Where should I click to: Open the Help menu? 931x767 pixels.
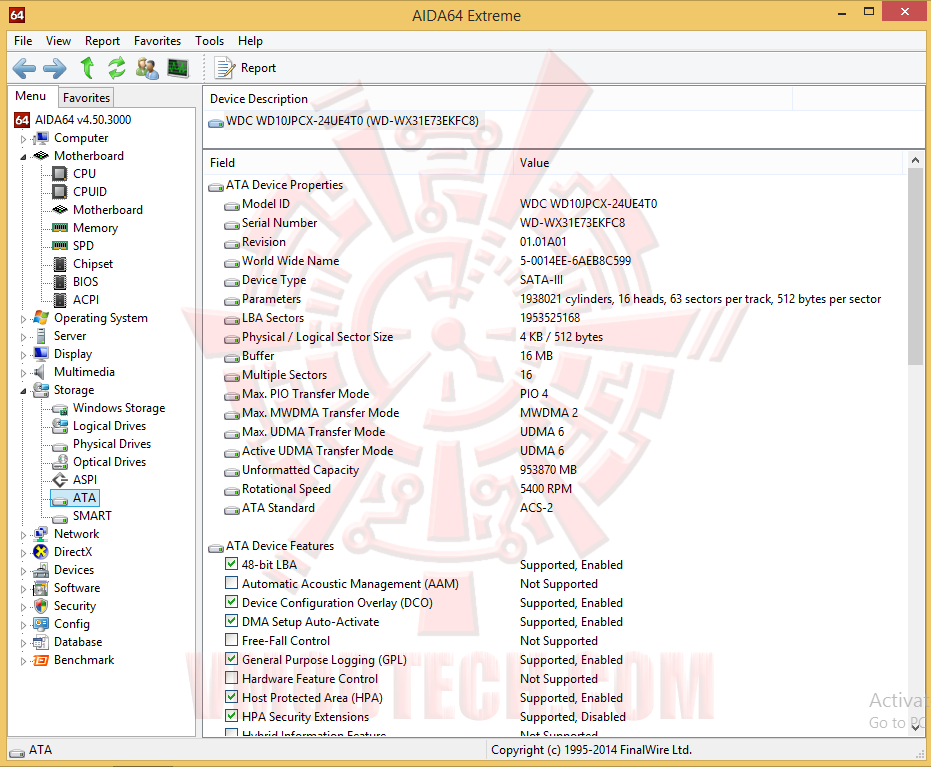[251, 41]
